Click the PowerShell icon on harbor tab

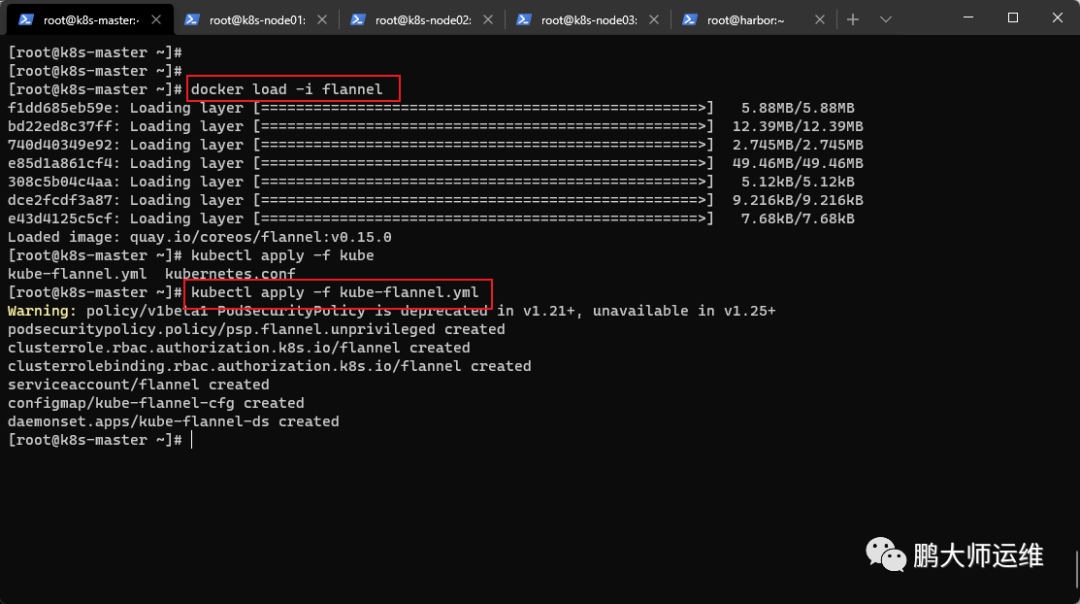689,20
